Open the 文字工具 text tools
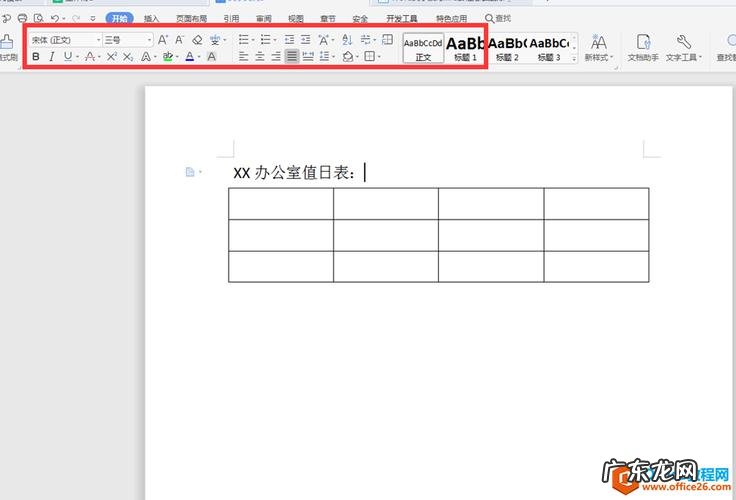The image size is (736, 500). 685,47
